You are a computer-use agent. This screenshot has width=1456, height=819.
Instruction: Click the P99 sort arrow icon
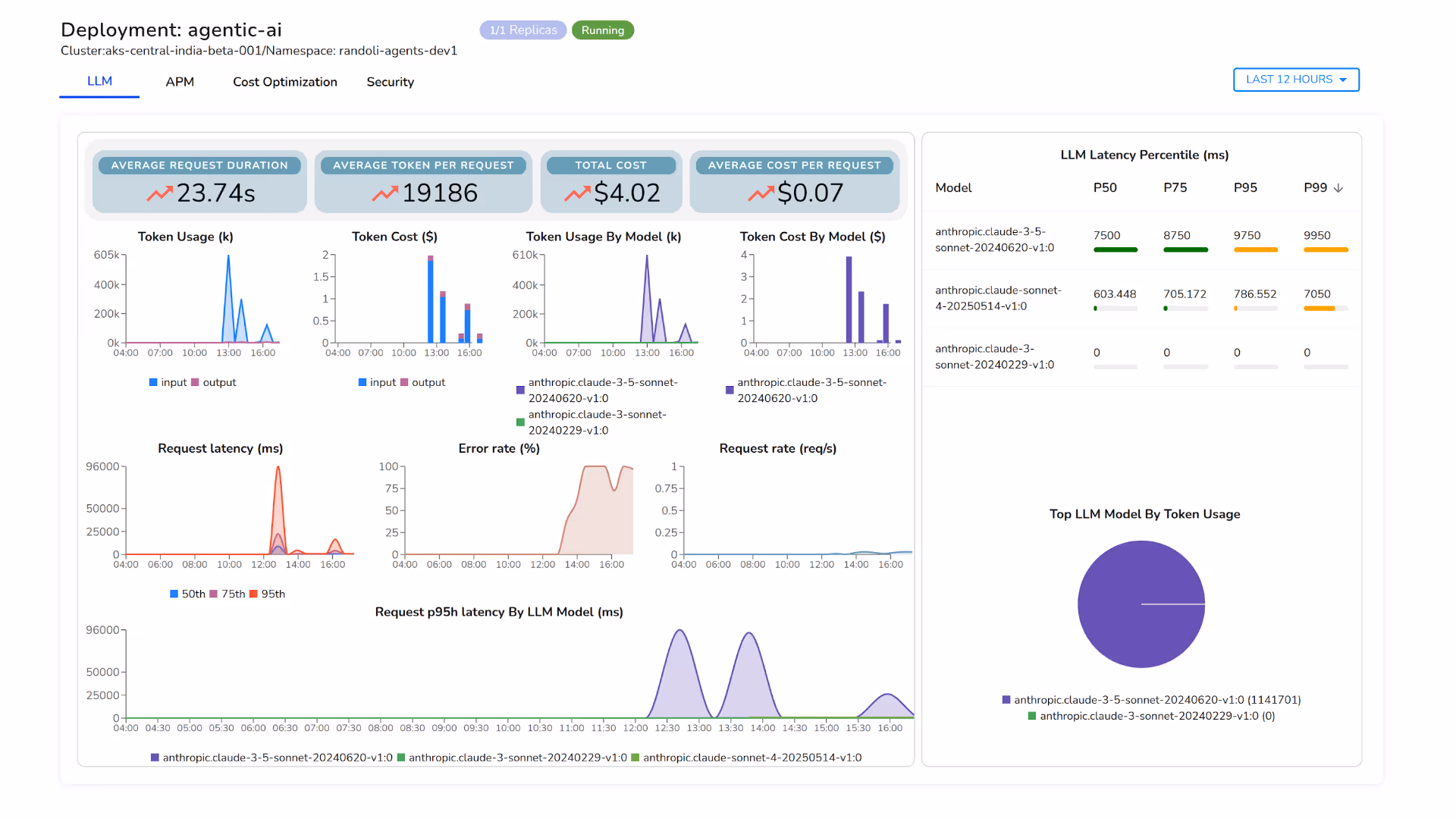pos(1338,188)
